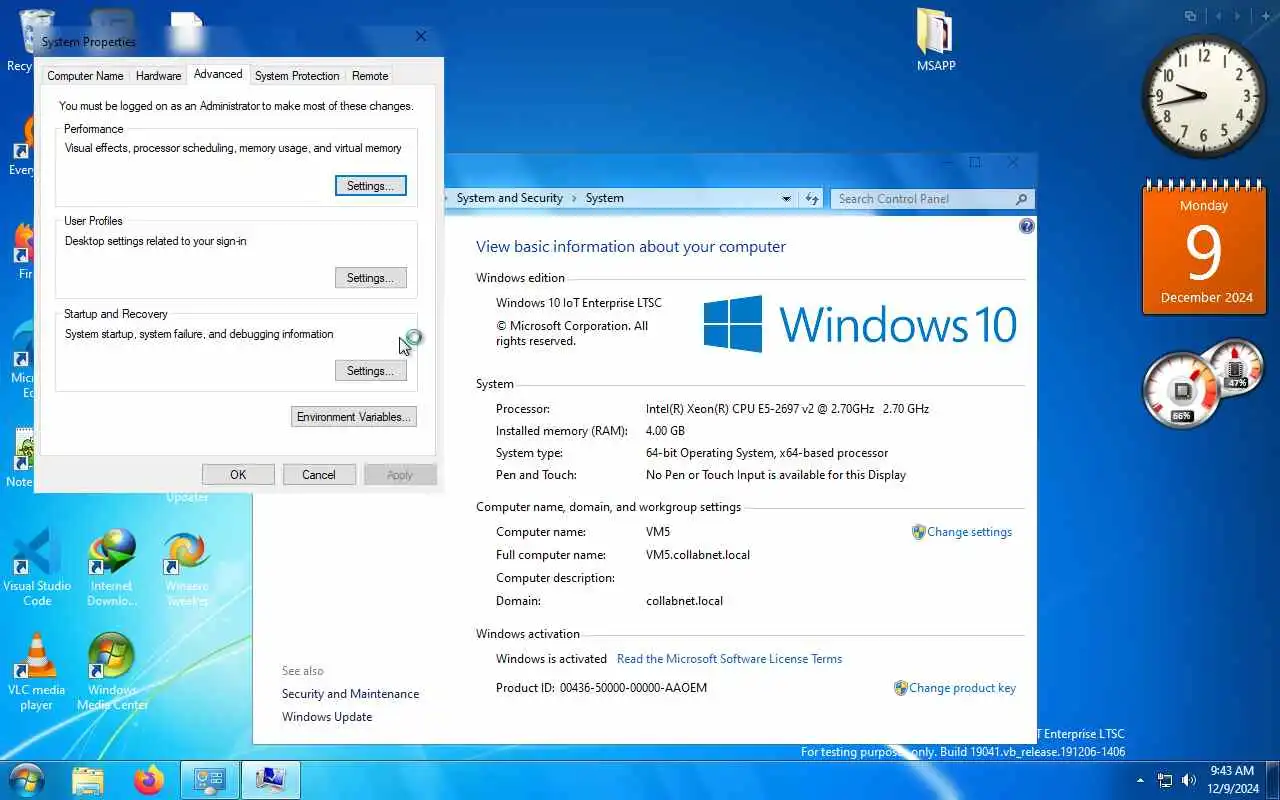Select the Intel Xeon processor text
Image resolution: width=1280 pixels, height=800 pixels.
click(788, 409)
